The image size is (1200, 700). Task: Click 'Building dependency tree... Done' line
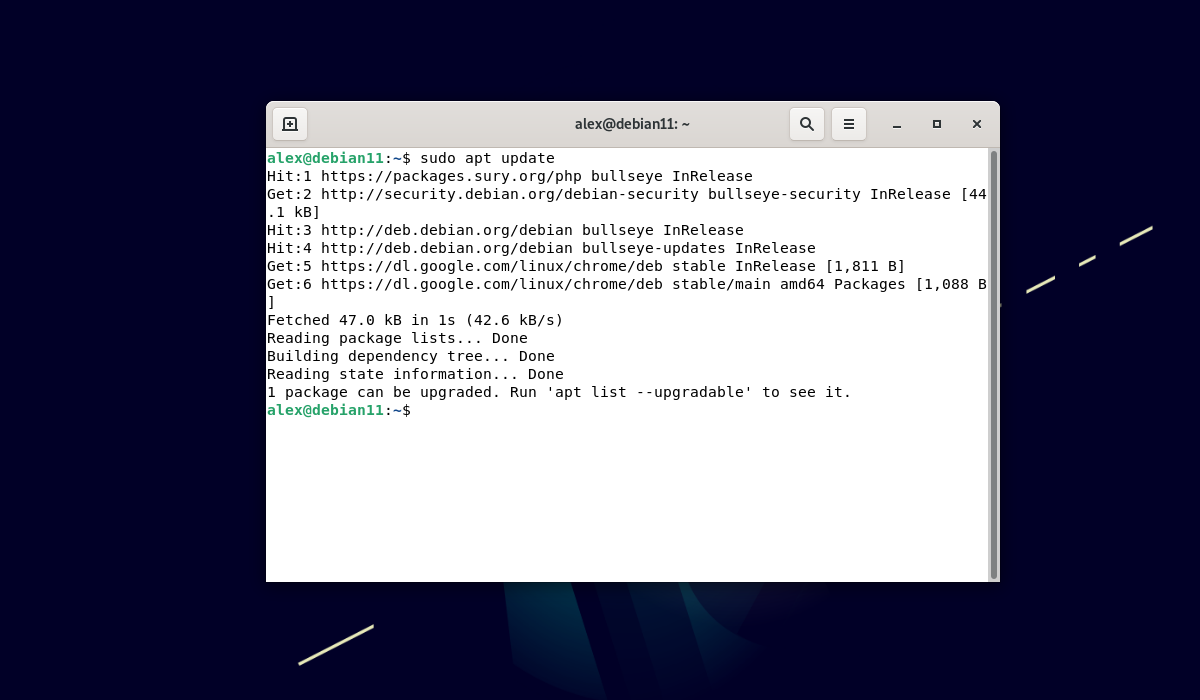(411, 356)
